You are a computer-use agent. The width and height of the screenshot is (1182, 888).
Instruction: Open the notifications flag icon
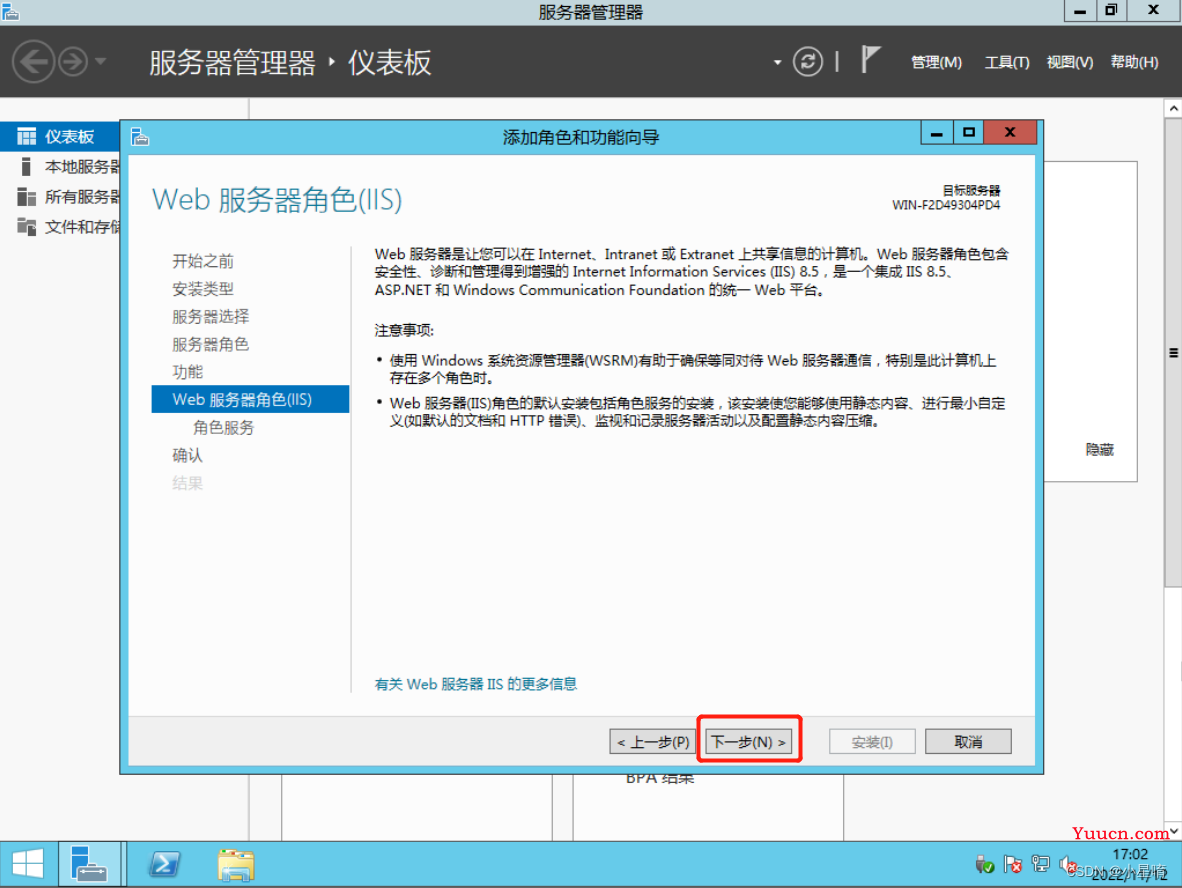coord(870,60)
